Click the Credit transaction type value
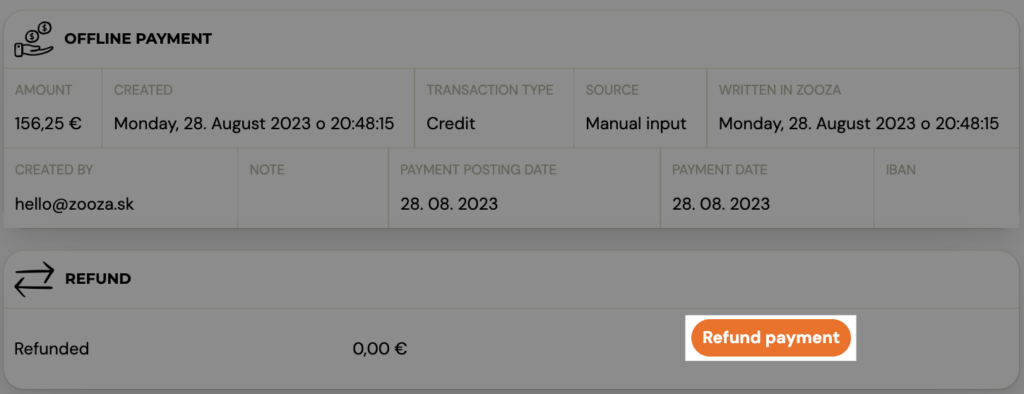 (x=451, y=123)
